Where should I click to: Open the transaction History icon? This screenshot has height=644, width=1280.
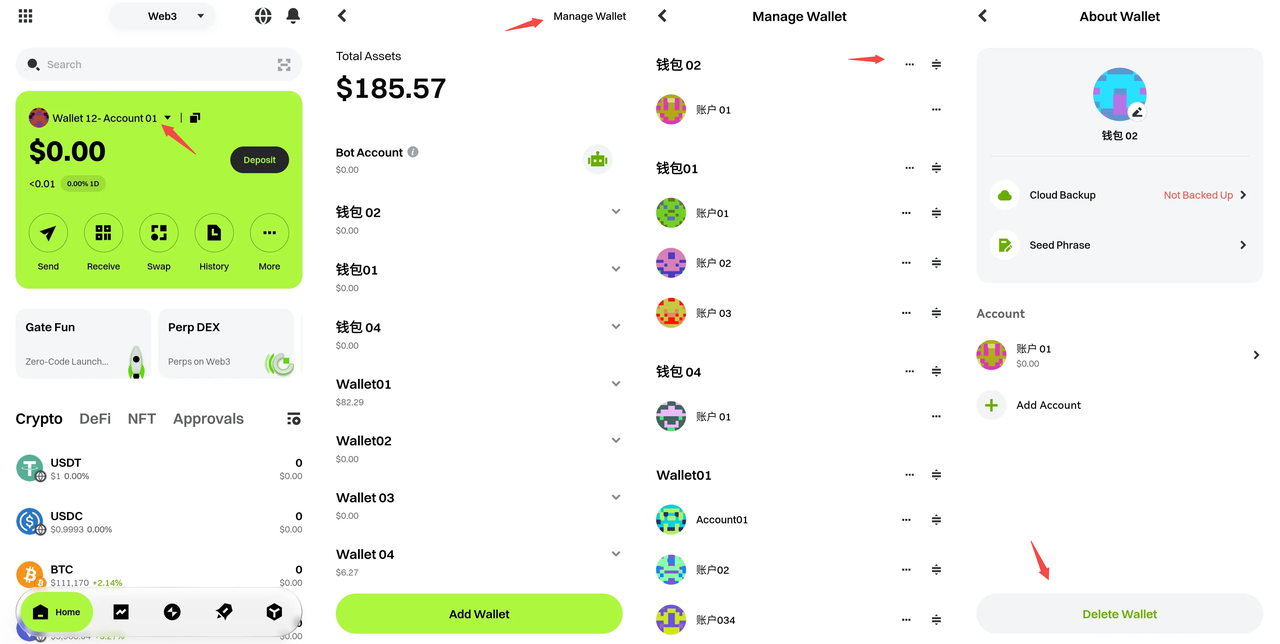point(214,233)
